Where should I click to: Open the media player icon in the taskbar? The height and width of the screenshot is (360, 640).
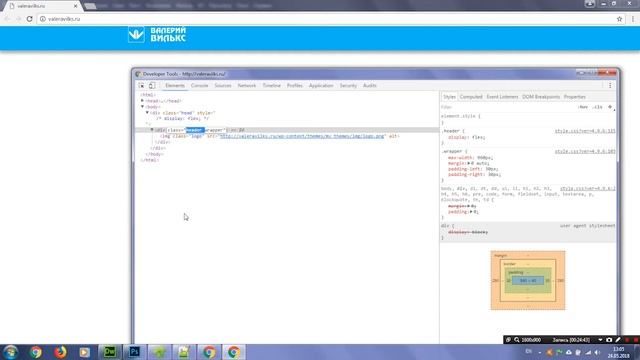pos(84,352)
